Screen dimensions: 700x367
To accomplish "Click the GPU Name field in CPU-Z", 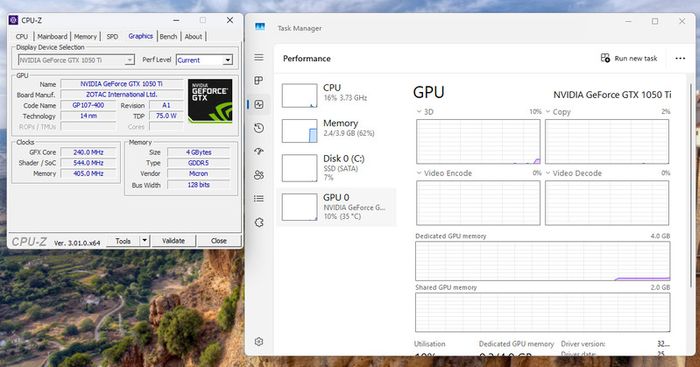I will [121, 84].
